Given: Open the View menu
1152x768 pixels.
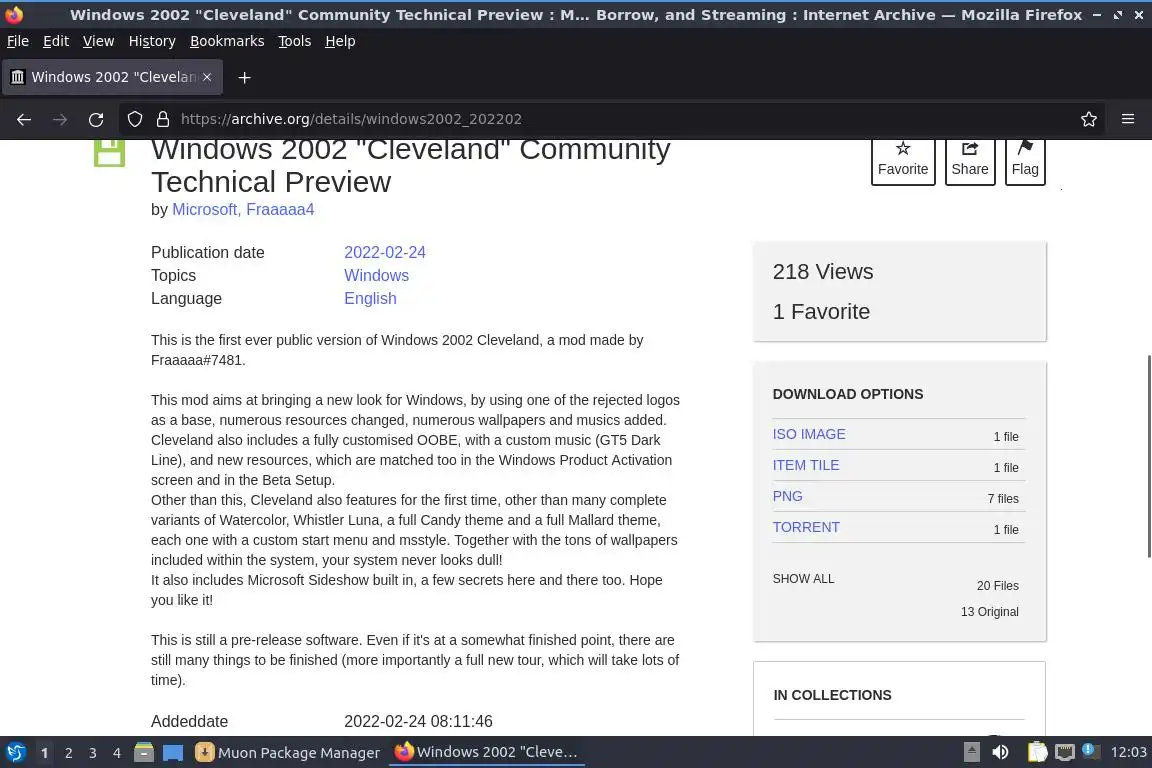Looking at the screenshot, I should pos(98,41).
